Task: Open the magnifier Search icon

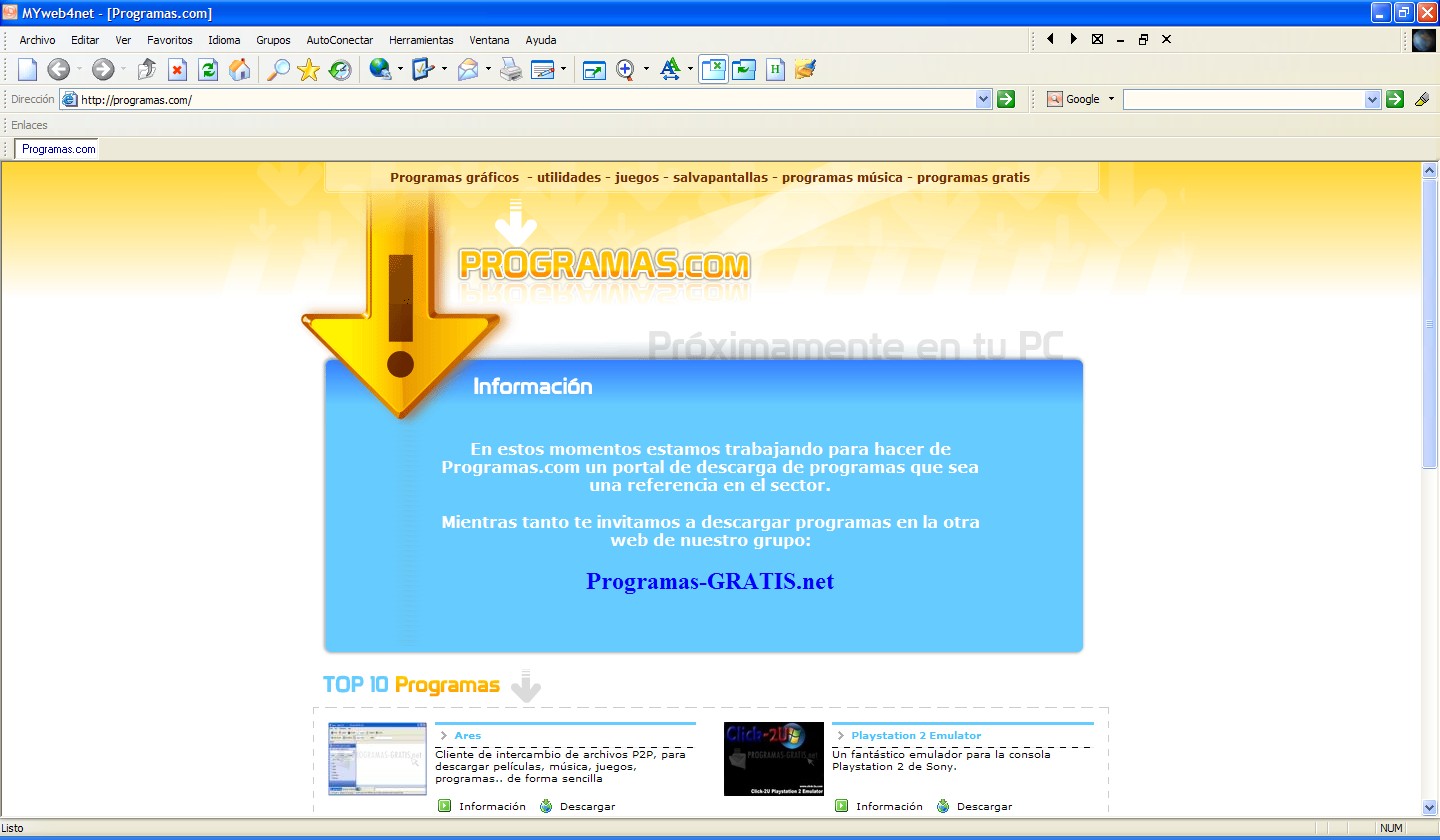Action: tap(277, 70)
